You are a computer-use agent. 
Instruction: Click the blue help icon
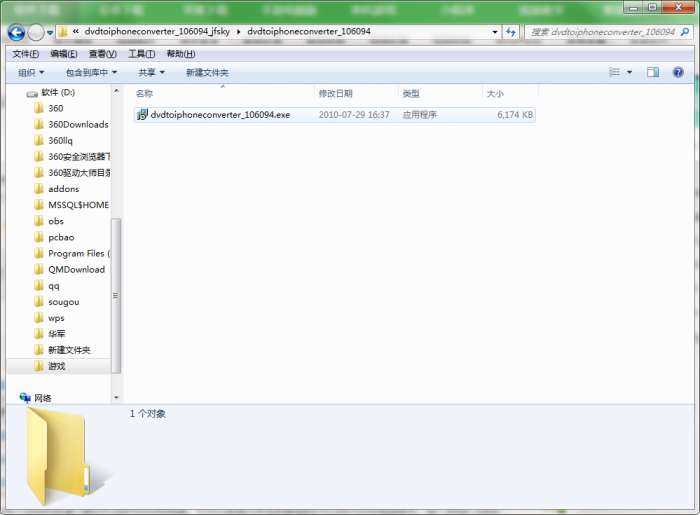point(678,72)
